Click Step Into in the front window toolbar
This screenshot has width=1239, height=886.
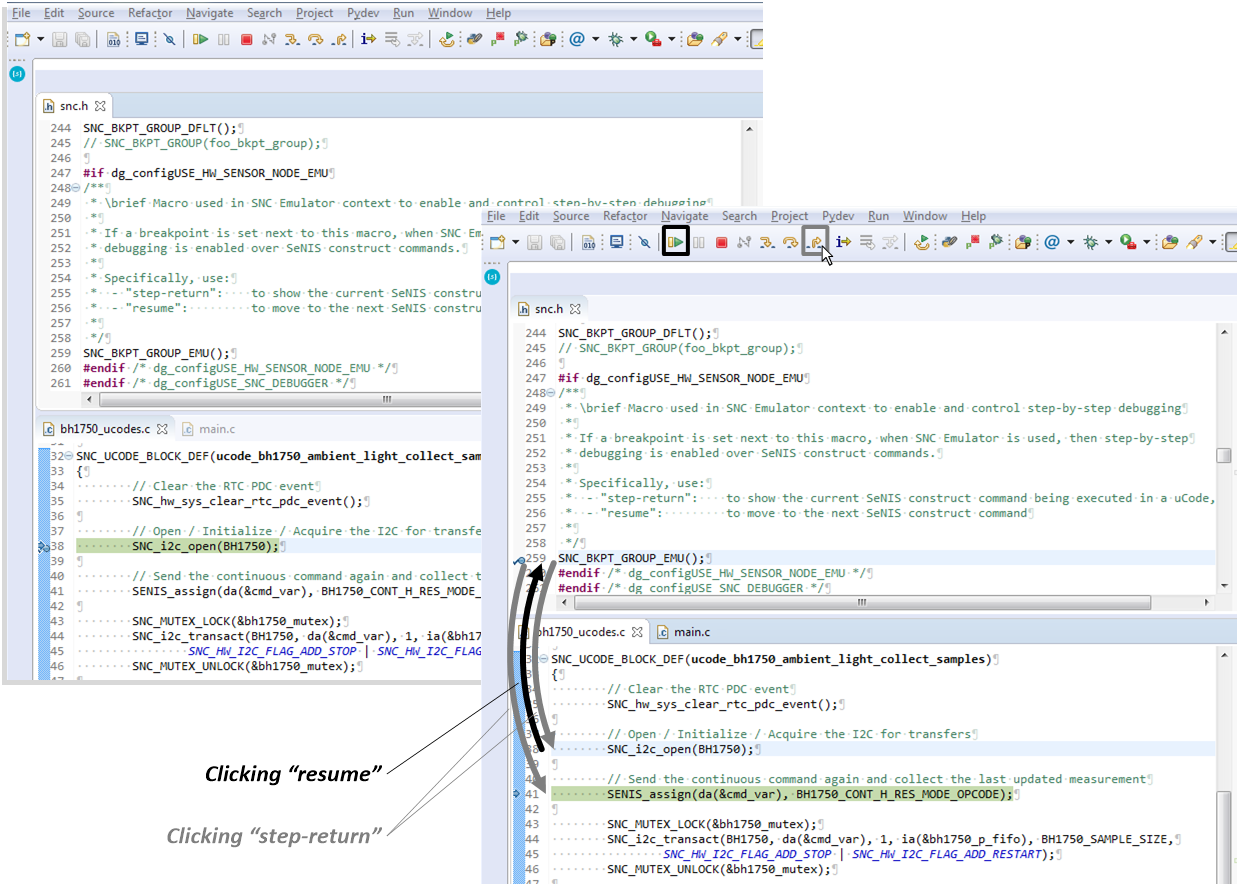pos(767,242)
